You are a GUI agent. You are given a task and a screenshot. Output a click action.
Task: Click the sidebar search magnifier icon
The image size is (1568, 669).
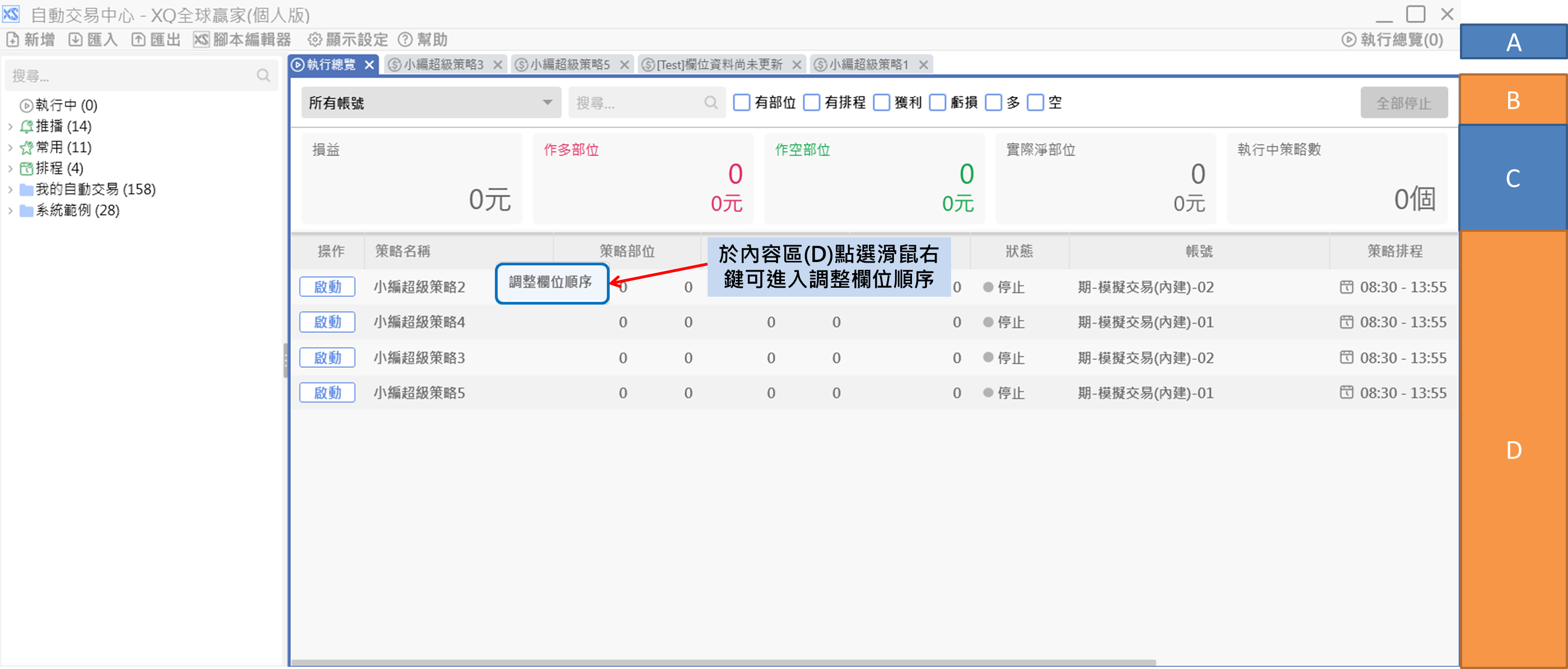coord(263,76)
